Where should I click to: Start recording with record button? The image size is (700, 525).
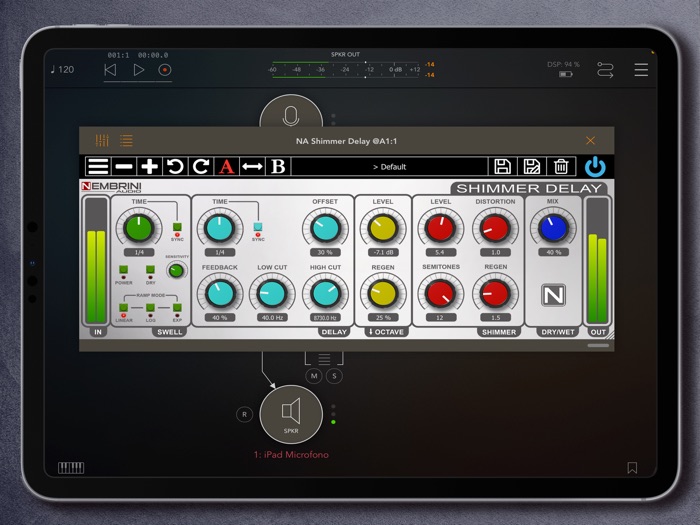[x=165, y=70]
